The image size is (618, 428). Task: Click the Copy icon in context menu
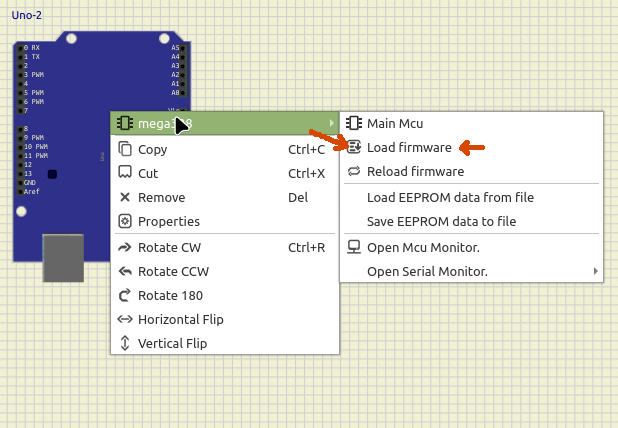125,149
